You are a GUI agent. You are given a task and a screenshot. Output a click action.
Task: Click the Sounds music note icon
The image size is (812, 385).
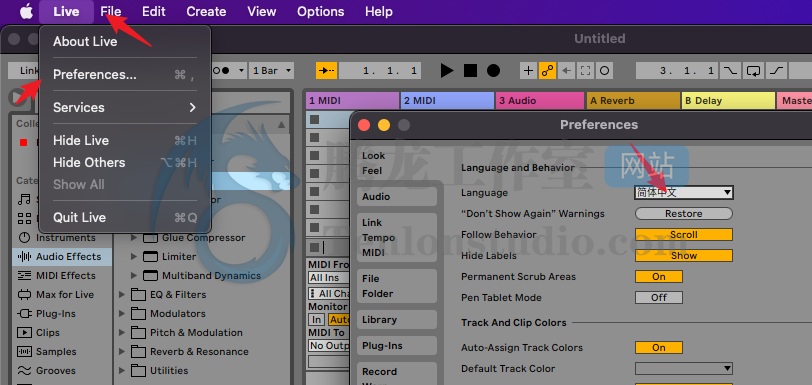coord(24,199)
